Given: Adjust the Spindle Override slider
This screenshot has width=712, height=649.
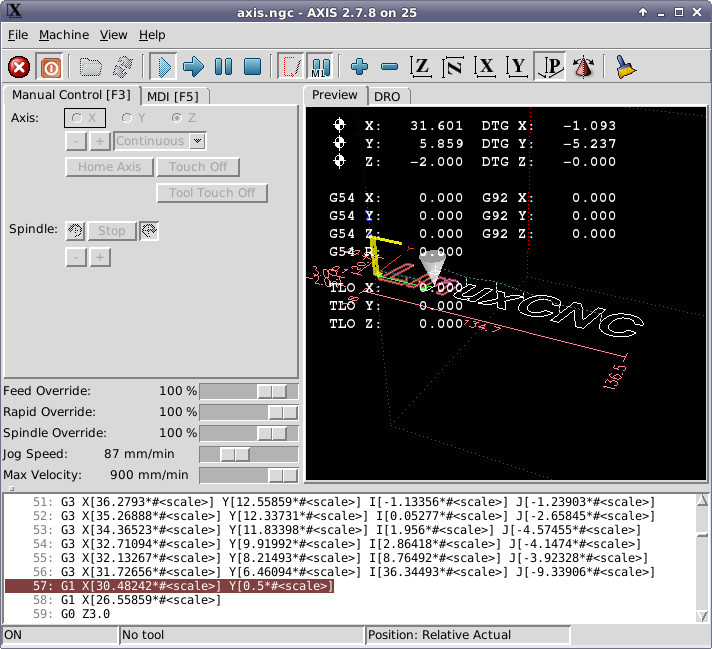Looking at the screenshot, I should coord(249,433).
